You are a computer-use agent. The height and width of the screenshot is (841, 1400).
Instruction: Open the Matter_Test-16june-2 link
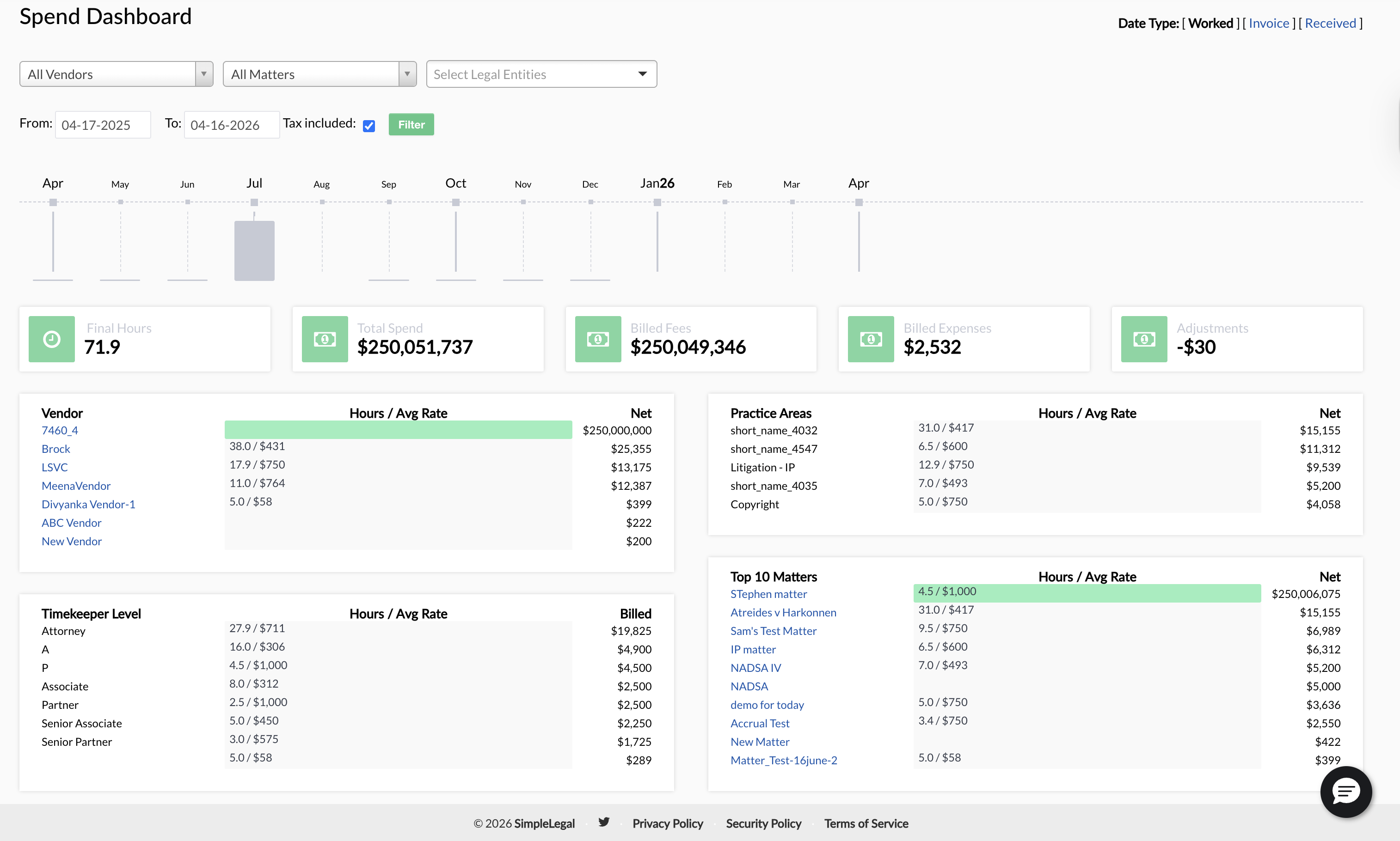pos(784,760)
